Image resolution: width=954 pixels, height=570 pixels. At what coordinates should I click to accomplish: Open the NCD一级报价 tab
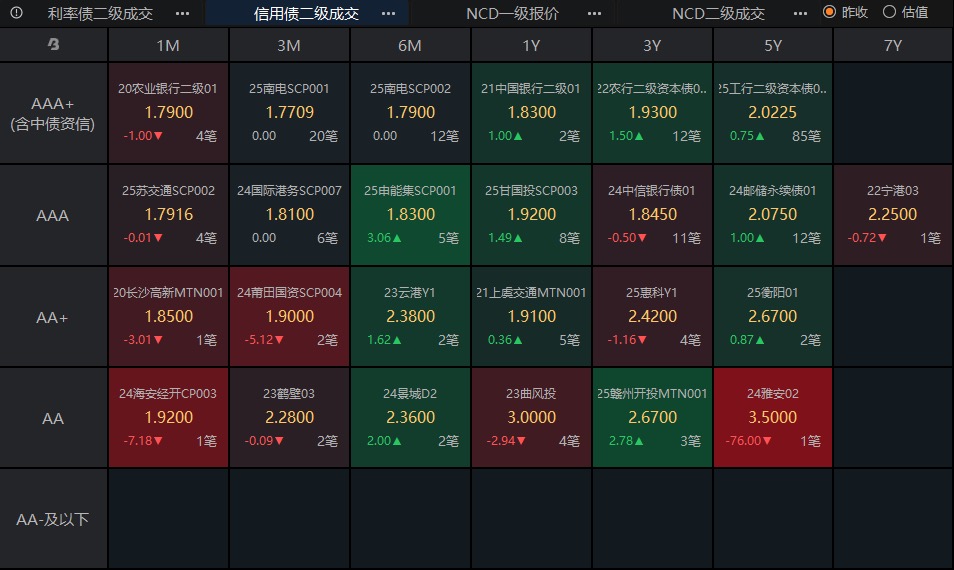click(512, 13)
